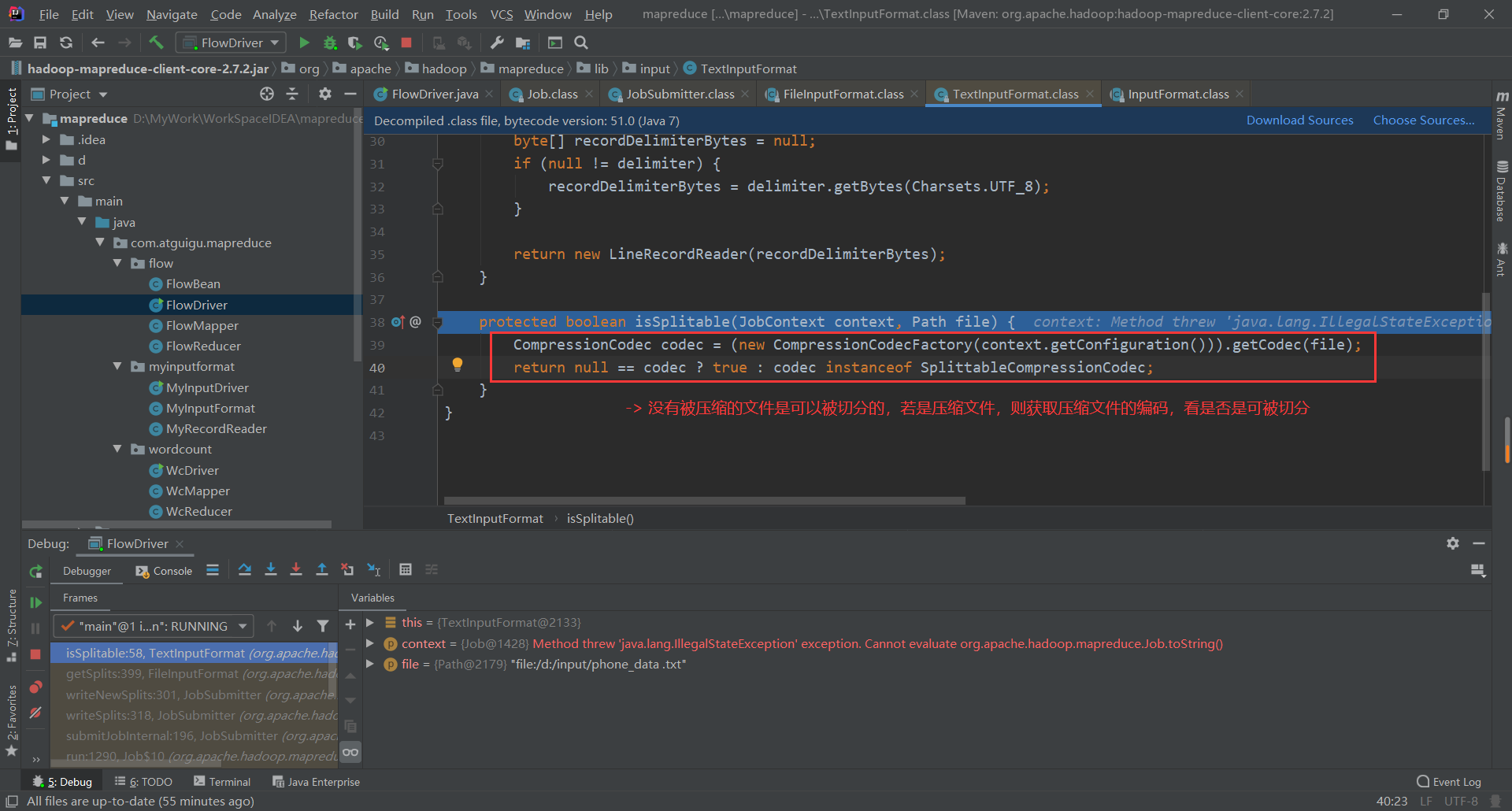Click the Open folder icon in toolbar
1512x811 pixels.
tap(15, 43)
